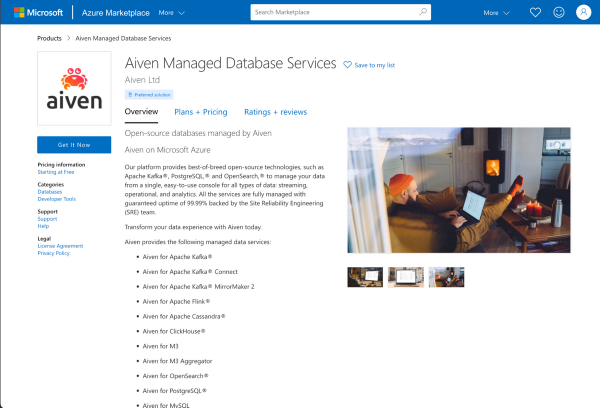Click 'Aiven for Apache Flink®' list item
The width and height of the screenshot is (600, 408).
click(x=176, y=302)
